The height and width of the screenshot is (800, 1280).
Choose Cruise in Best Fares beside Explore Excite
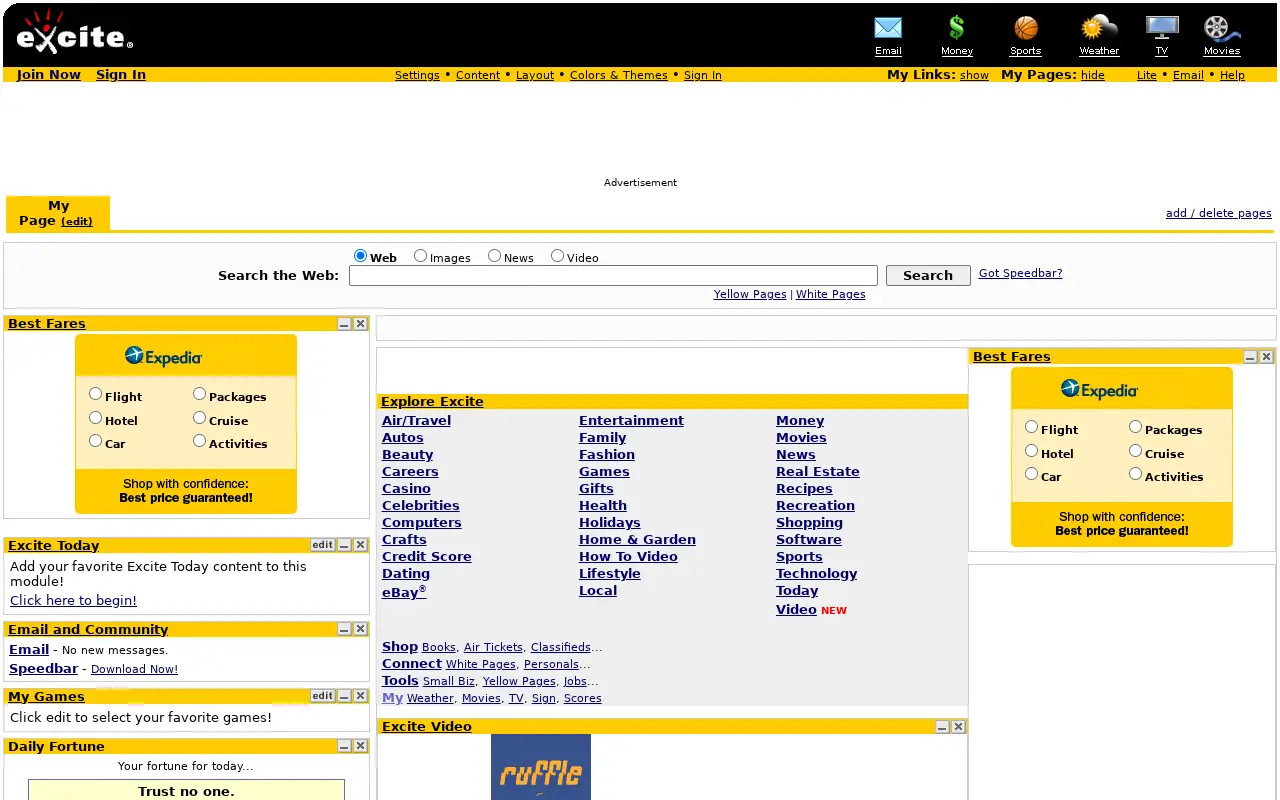click(1136, 451)
